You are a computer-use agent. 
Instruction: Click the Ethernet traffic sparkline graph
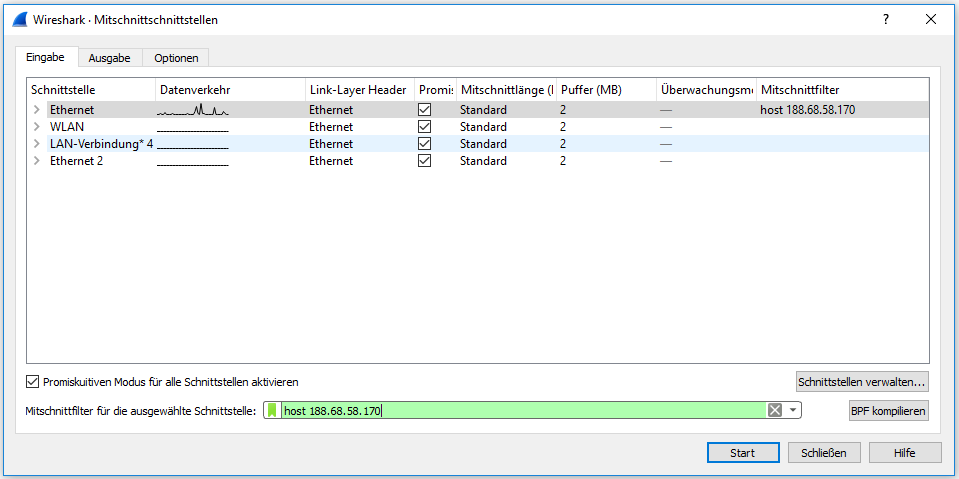point(193,110)
